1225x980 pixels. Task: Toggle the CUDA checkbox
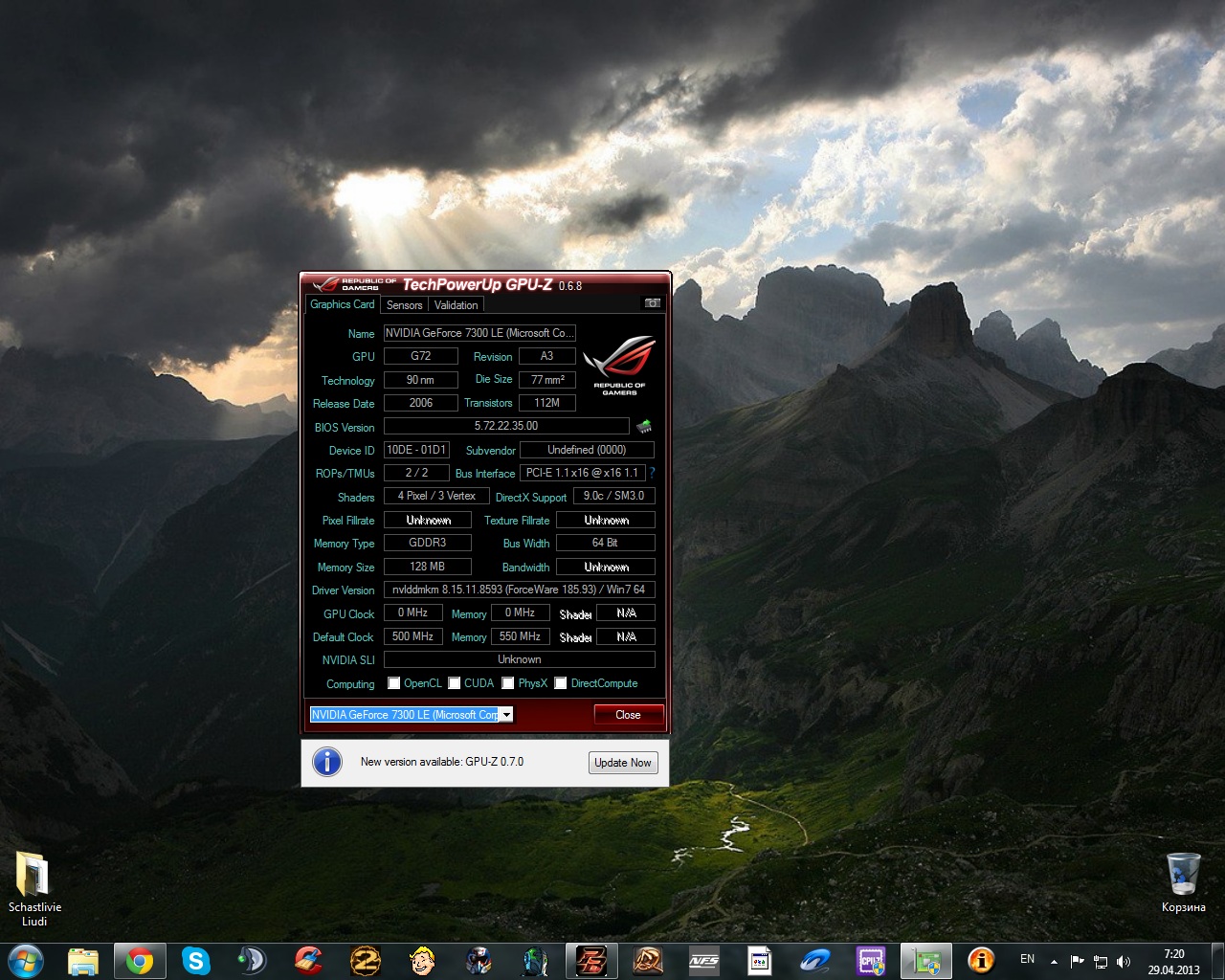pos(455,683)
